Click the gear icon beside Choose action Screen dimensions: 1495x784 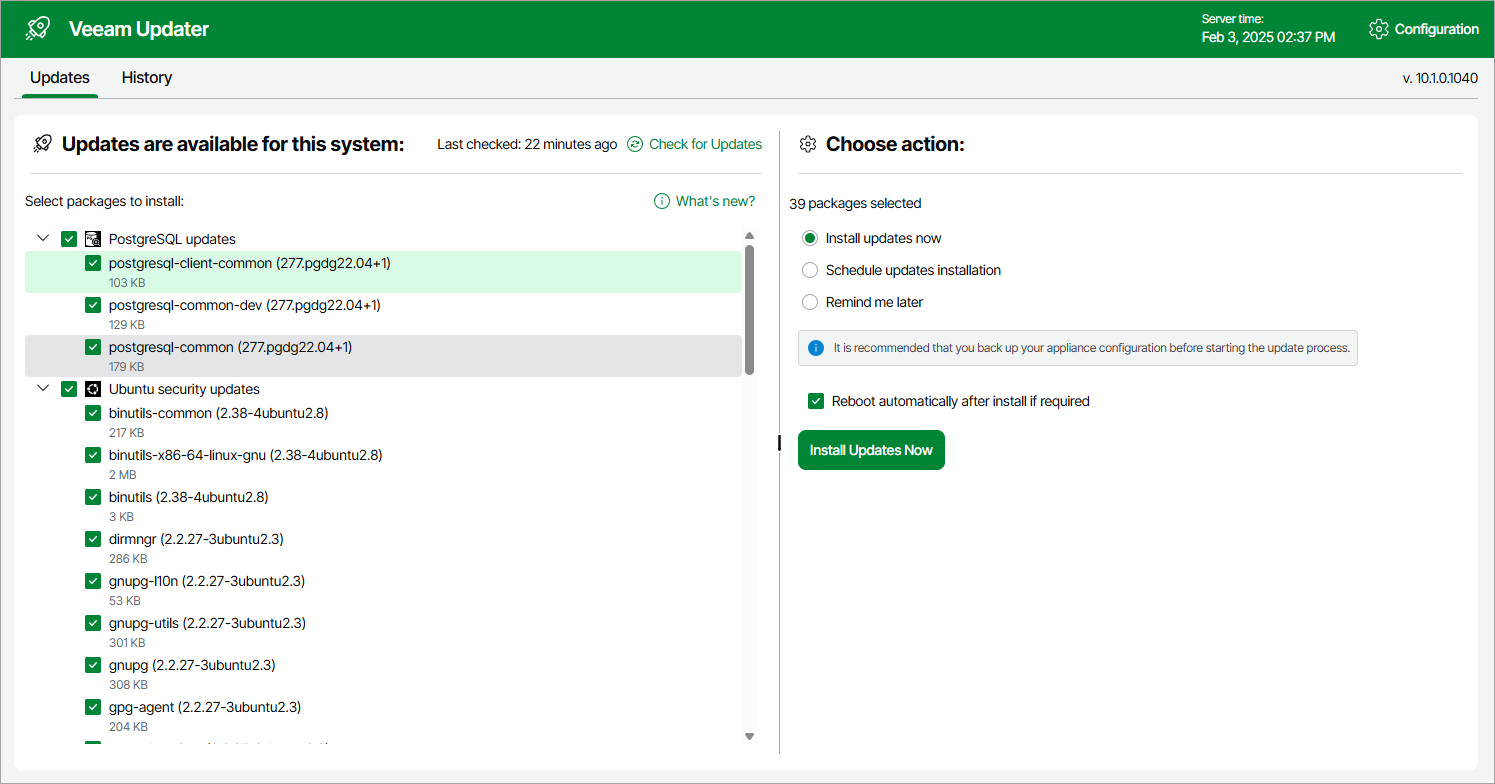[808, 144]
